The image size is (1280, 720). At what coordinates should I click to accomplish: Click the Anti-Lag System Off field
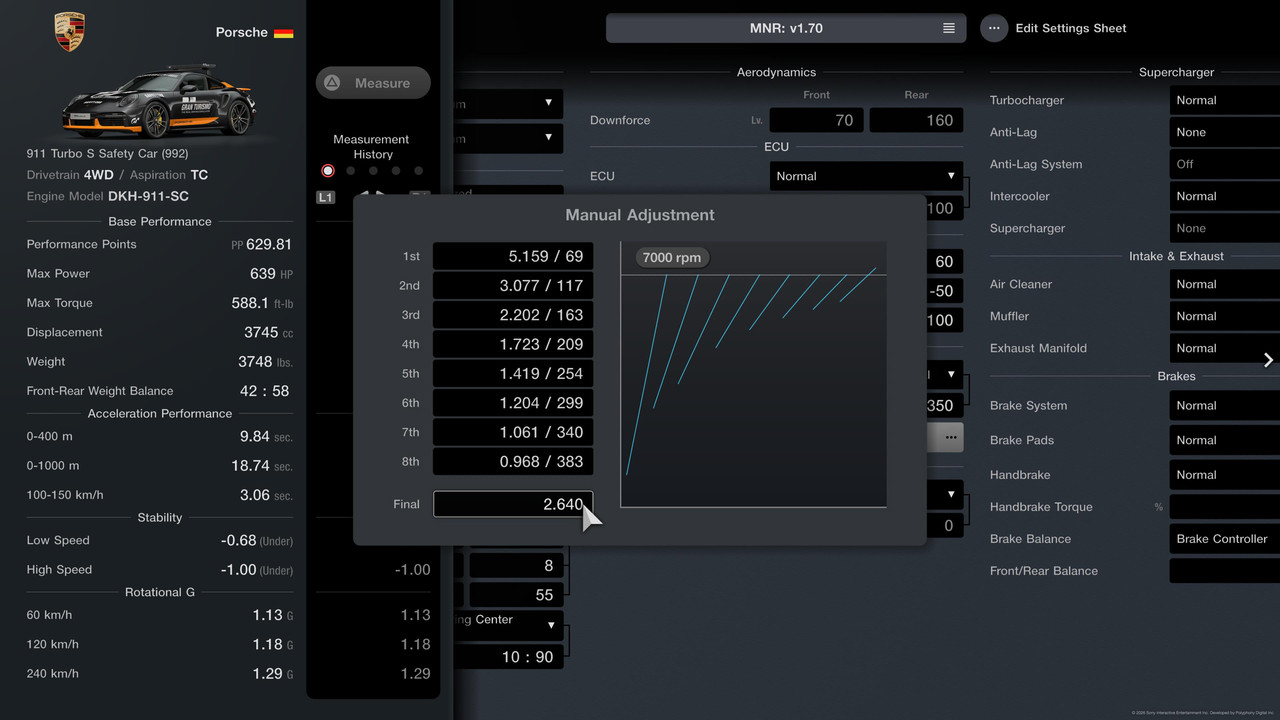coord(1225,164)
